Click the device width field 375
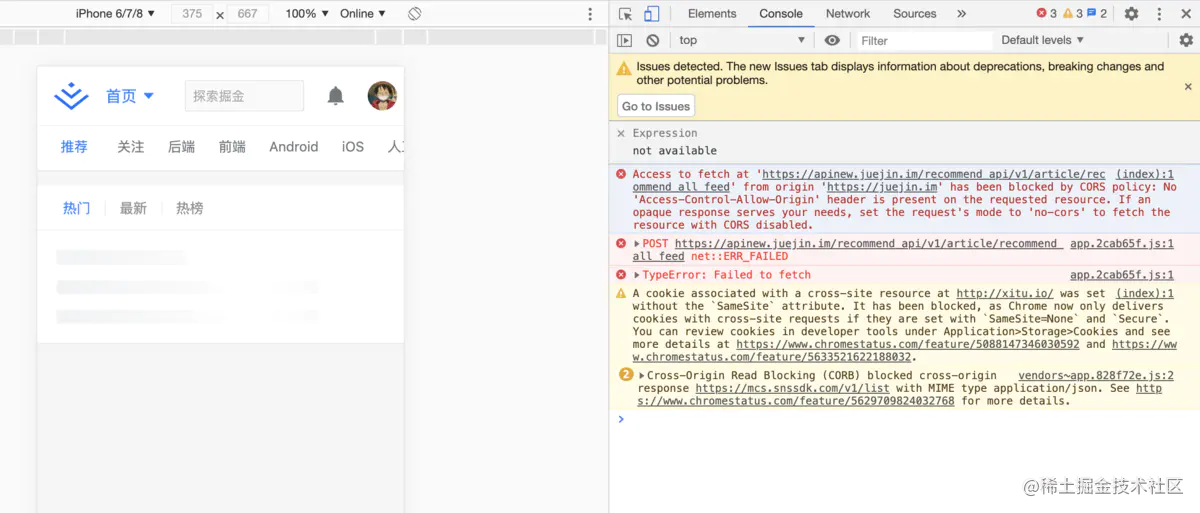The image size is (1200, 513). pyautogui.click(x=192, y=14)
